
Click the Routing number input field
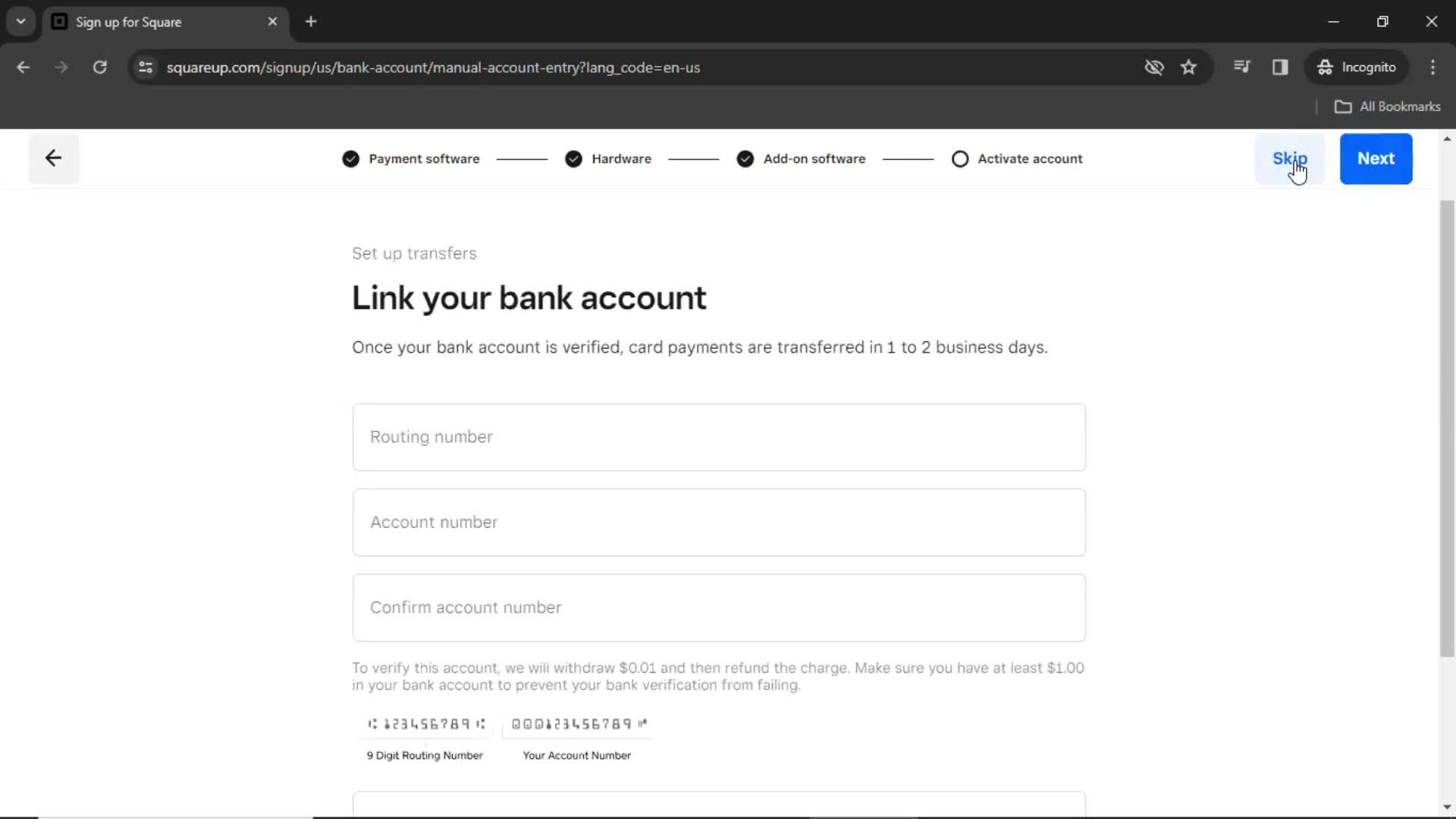tap(718, 437)
